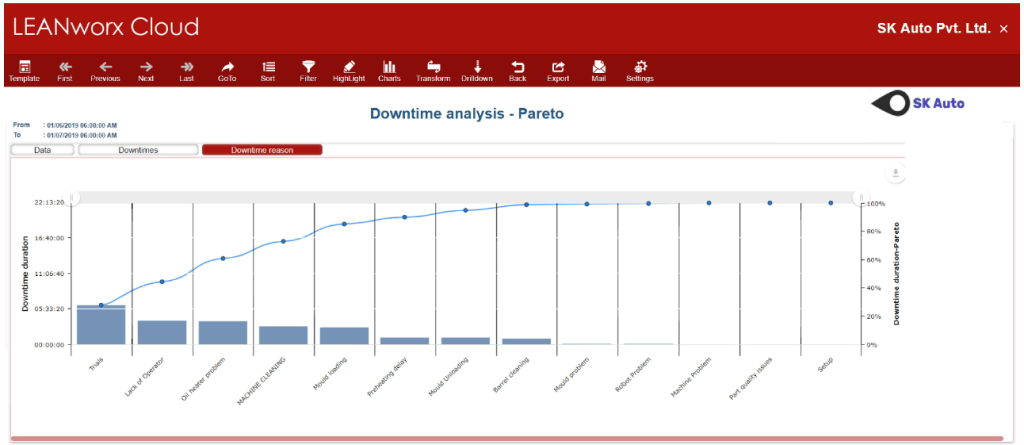This screenshot has height=445, width=1024.
Task: Close the SK Auto Pvt. Ltd. window
Action: pos(1004,29)
